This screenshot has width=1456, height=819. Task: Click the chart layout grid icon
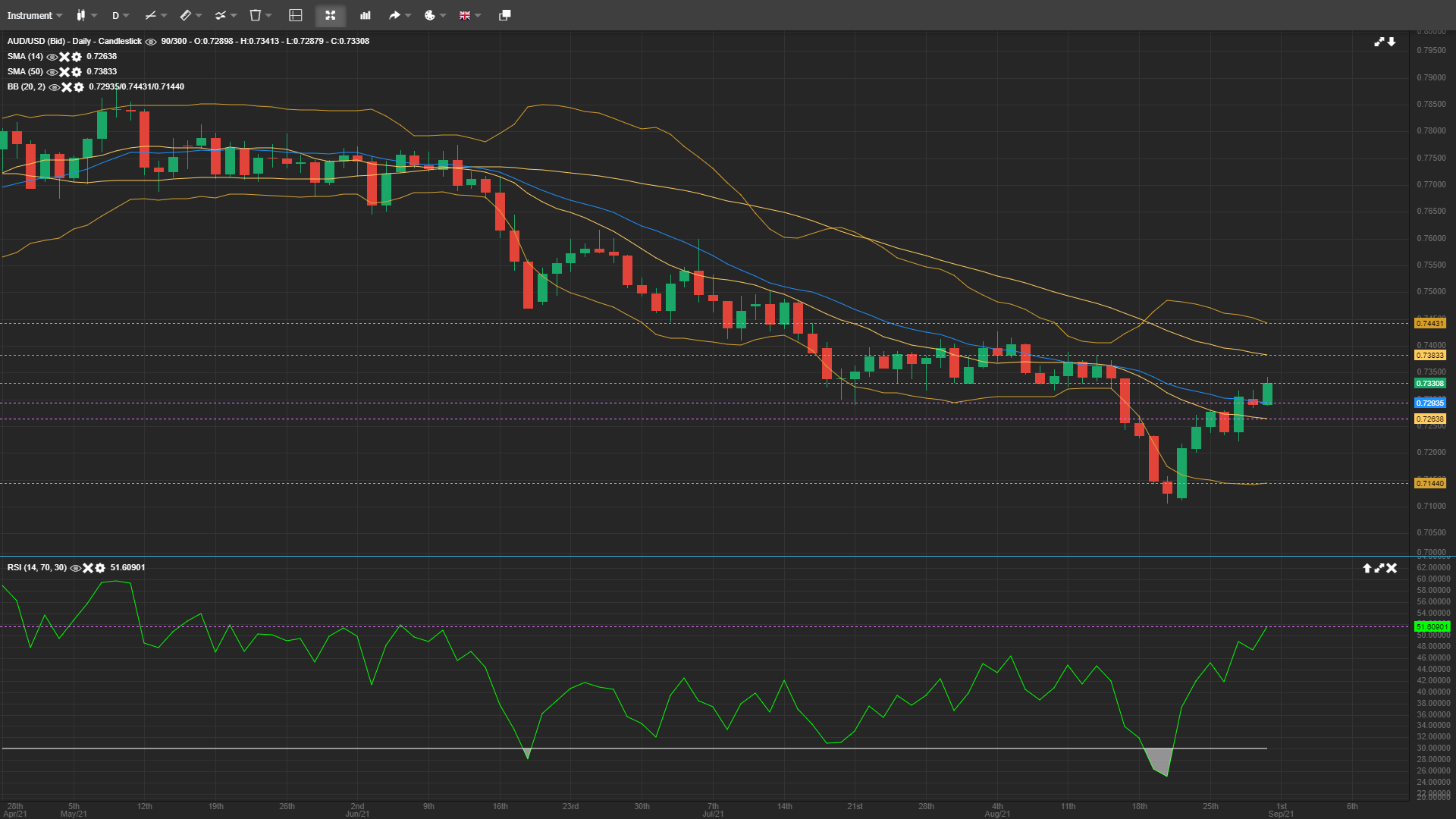pos(296,15)
